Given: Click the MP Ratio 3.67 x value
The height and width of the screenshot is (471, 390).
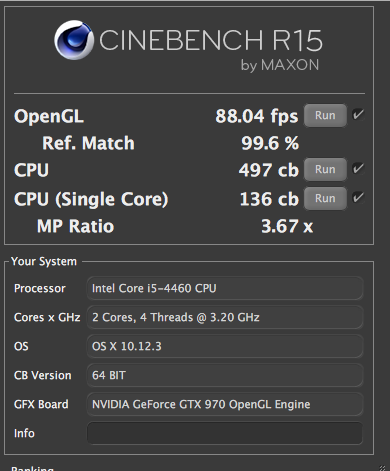Looking at the screenshot, I should click(287, 226).
